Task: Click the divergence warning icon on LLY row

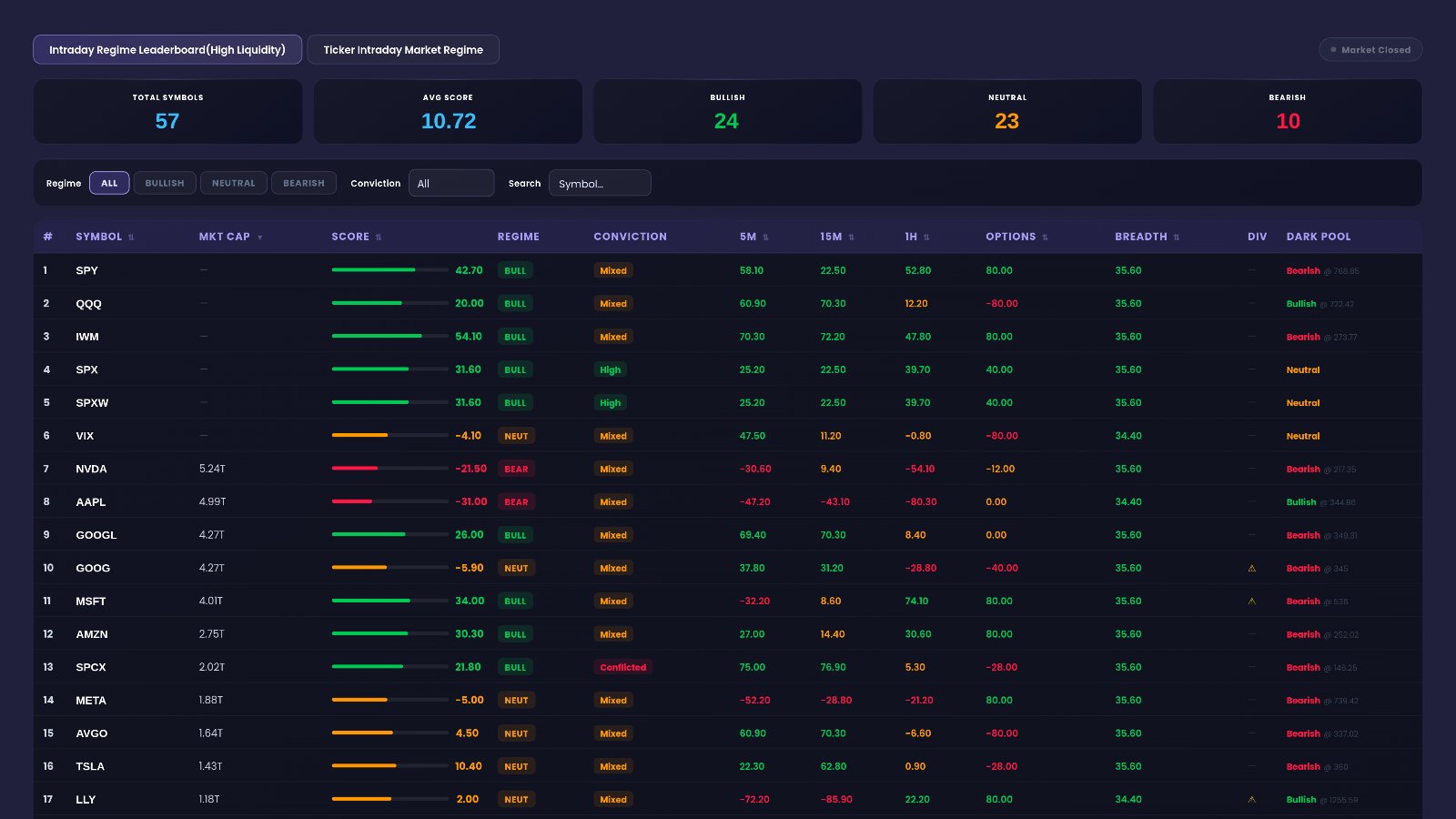Action: tap(1252, 799)
